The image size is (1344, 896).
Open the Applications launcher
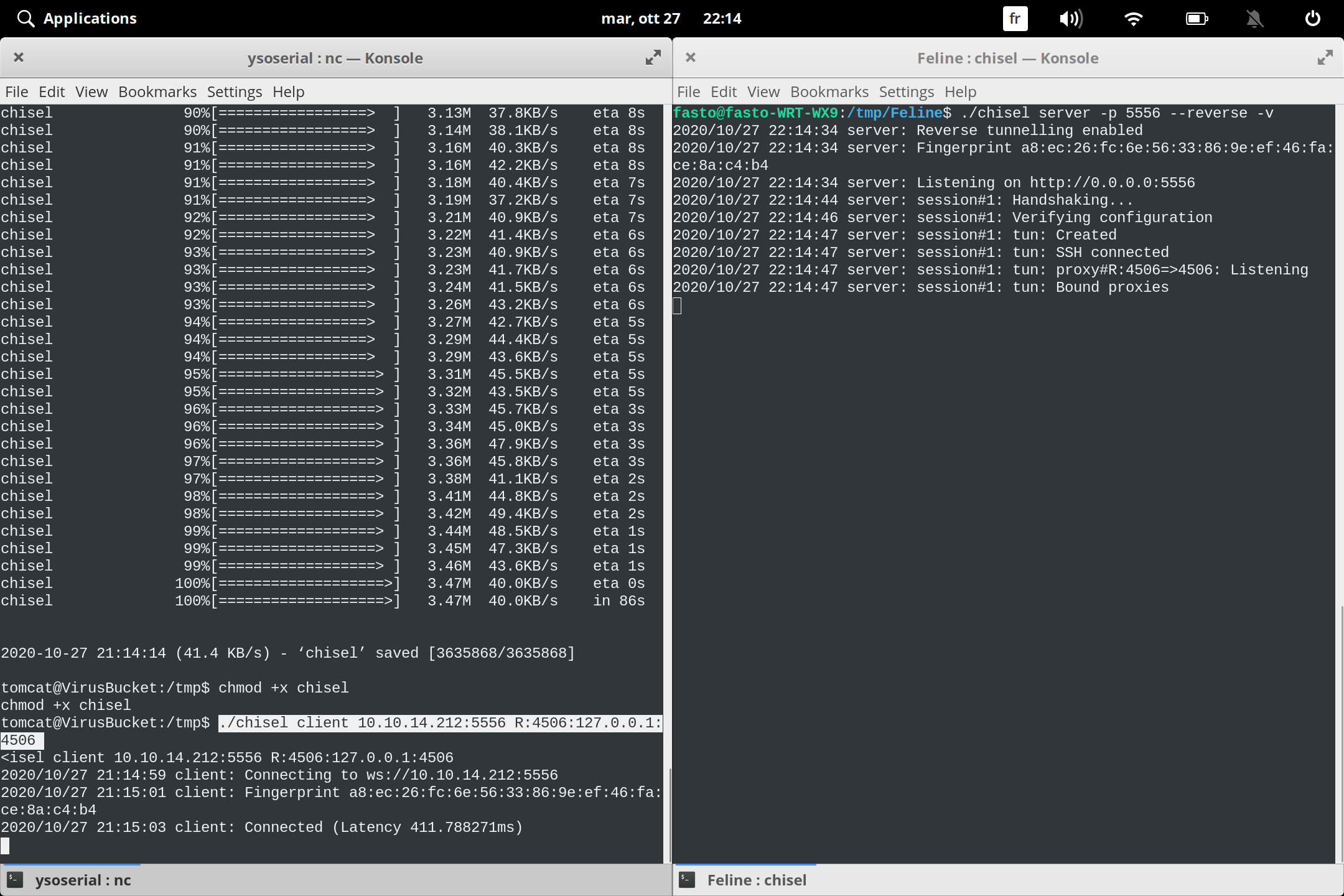pos(76,18)
